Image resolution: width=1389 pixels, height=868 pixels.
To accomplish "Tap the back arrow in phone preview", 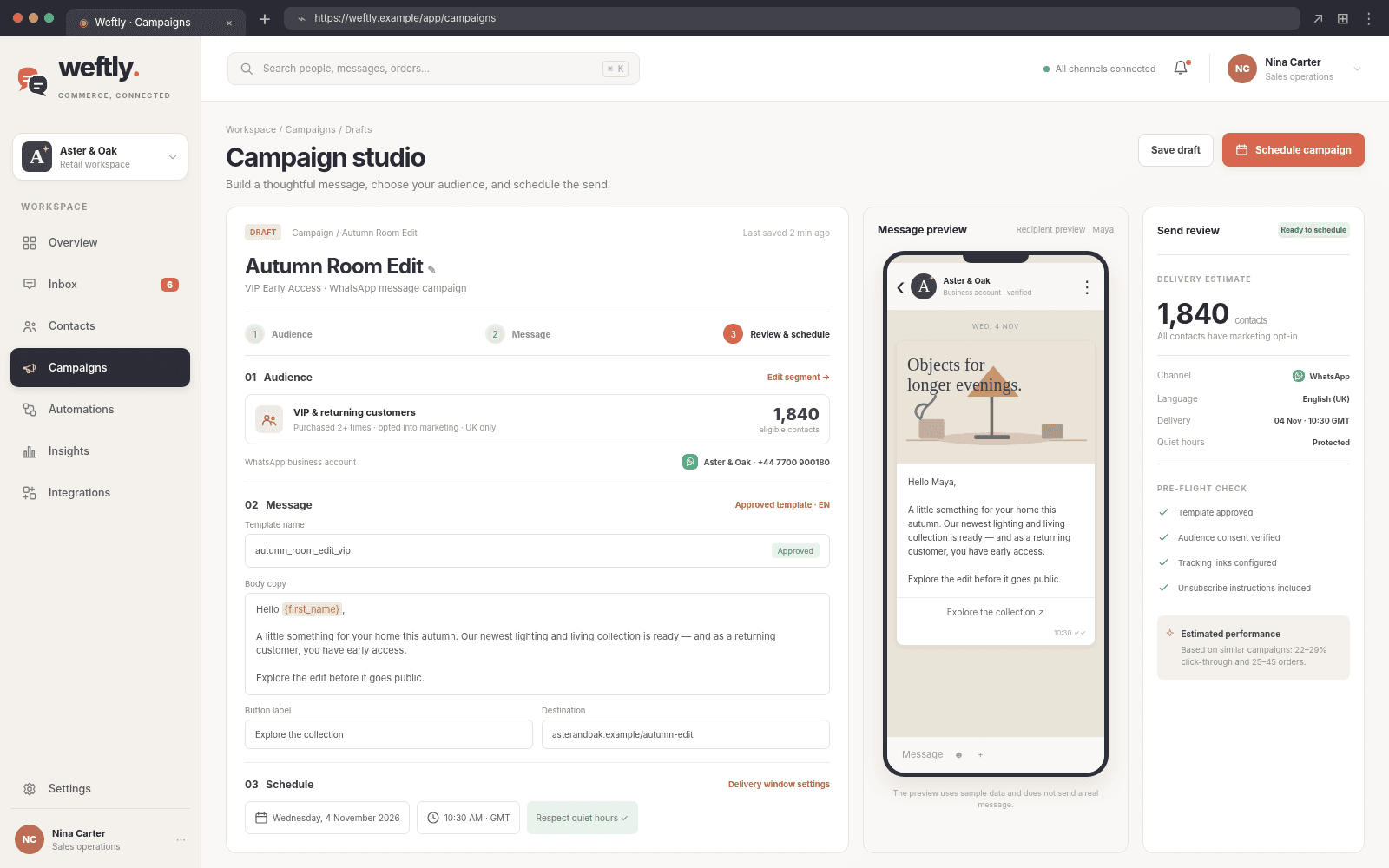I will pyautogui.click(x=900, y=287).
